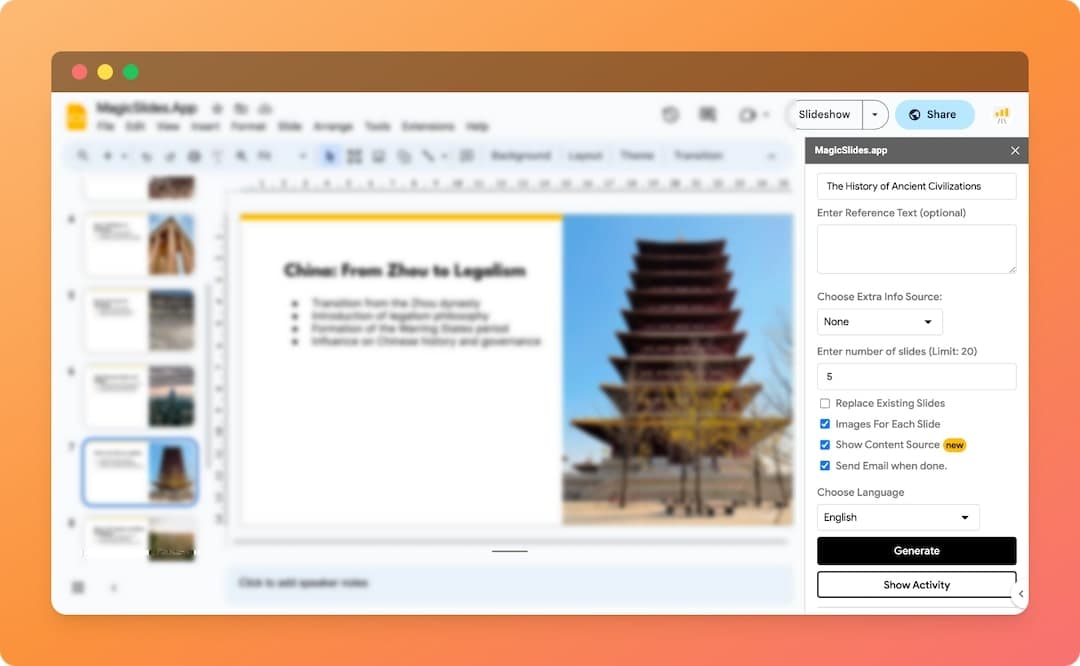Viewport: 1080px width, 666px height.
Task: Toggle Show Content Source checkbox
Action: (825, 445)
